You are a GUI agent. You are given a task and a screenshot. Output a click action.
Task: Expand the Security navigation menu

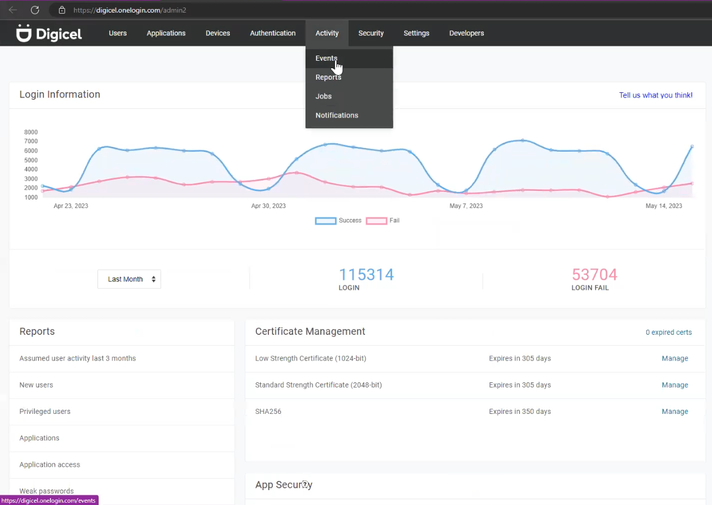pyautogui.click(x=371, y=33)
